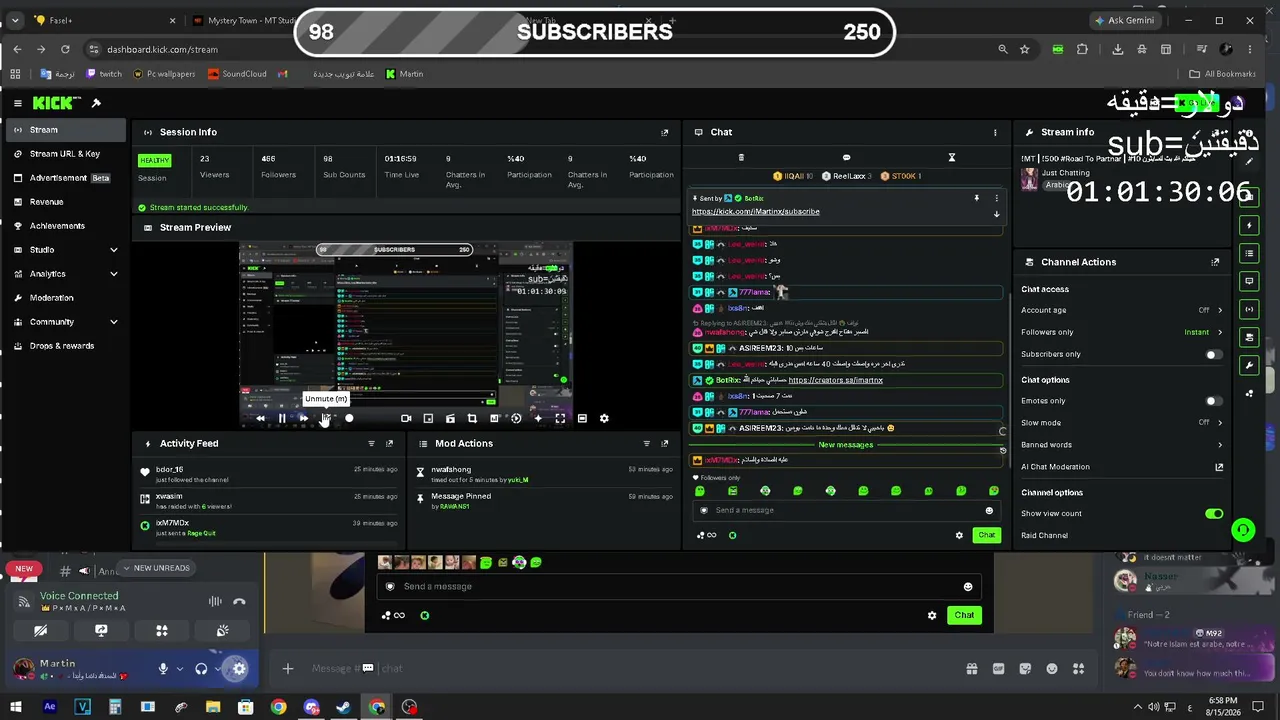
Task: Open AI Chat Moderation external link
Action: click(x=1219, y=467)
